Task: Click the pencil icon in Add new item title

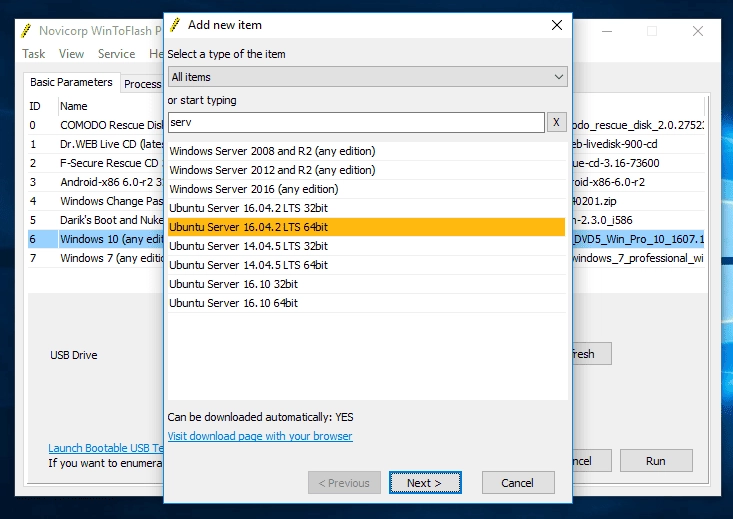Action: click(x=175, y=25)
